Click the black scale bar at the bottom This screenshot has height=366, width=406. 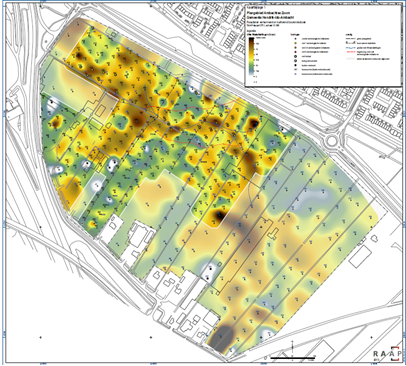tap(293, 358)
